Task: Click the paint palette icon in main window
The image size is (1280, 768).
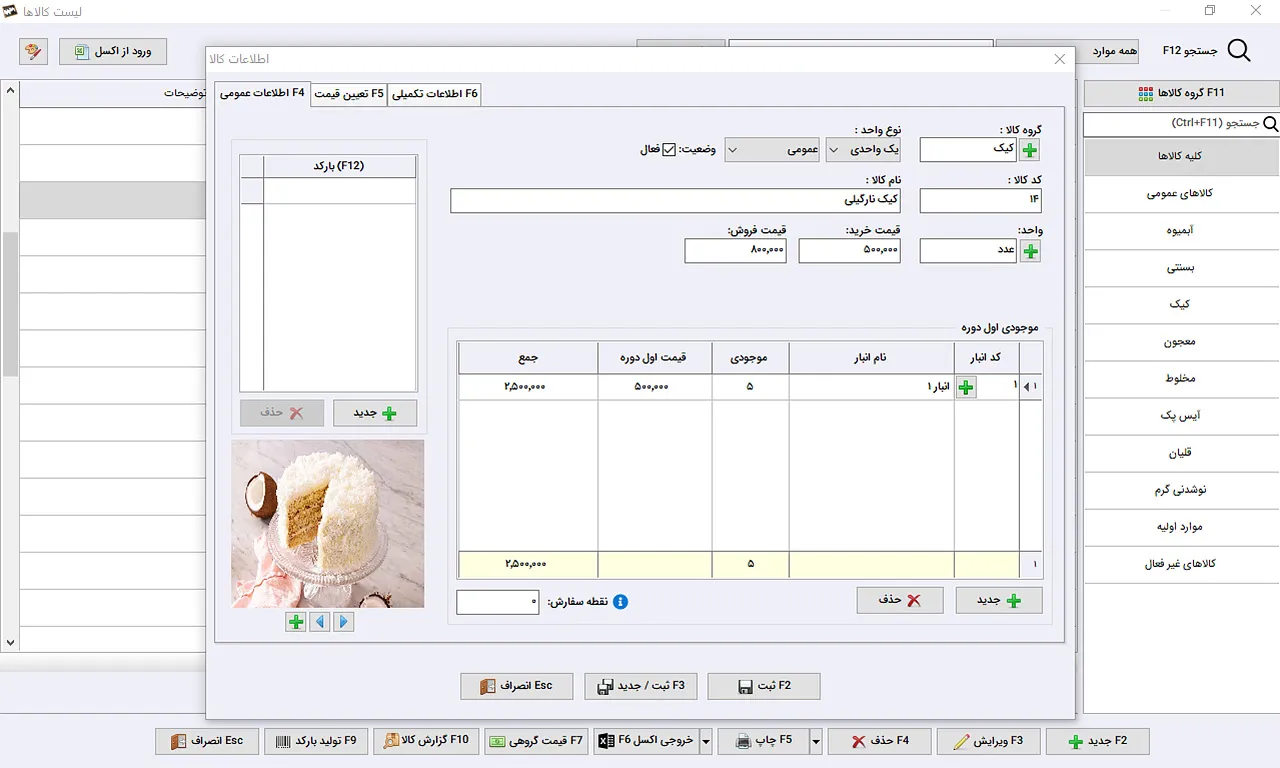Action: coord(33,51)
